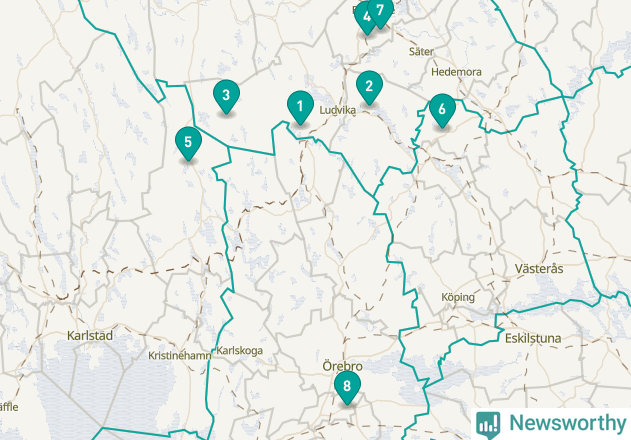Select marker number 8 below Örebro
The image size is (631, 440).
(347, 387)
